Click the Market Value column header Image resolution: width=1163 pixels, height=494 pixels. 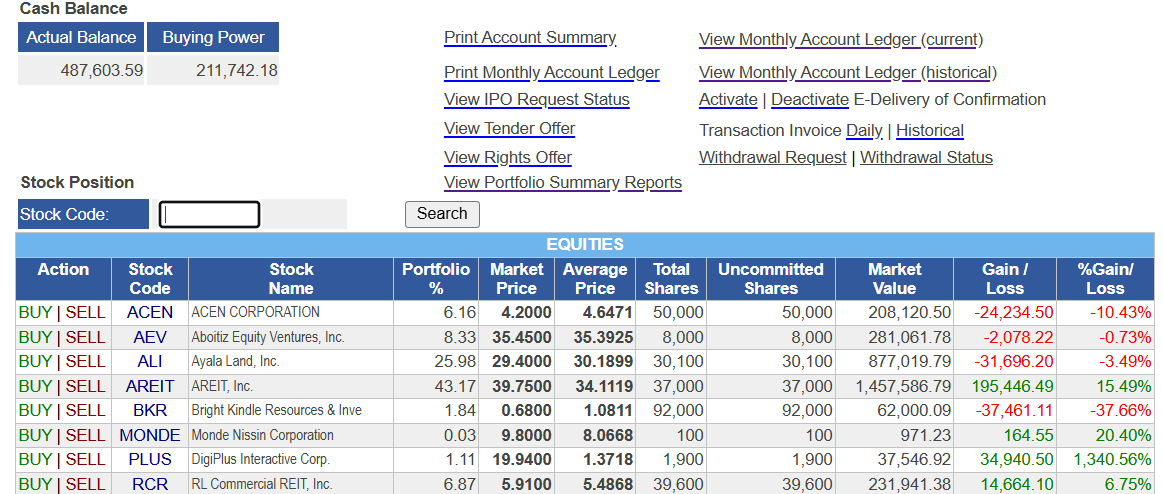[895, 279]
